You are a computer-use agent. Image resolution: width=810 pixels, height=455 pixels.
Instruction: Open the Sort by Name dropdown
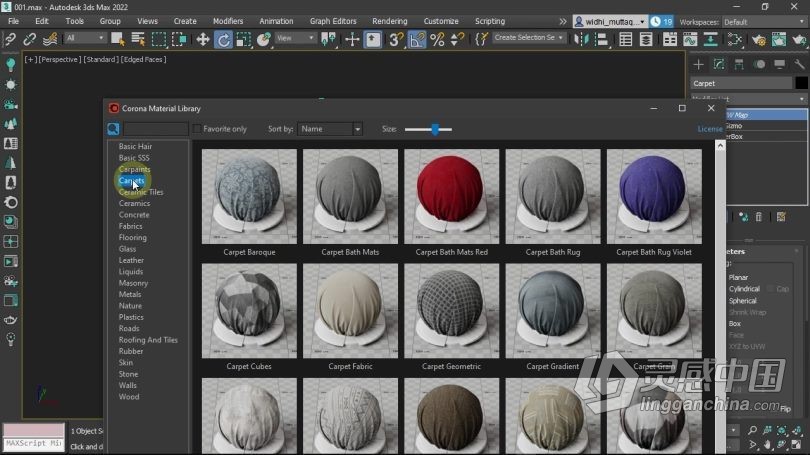[330, 129]
